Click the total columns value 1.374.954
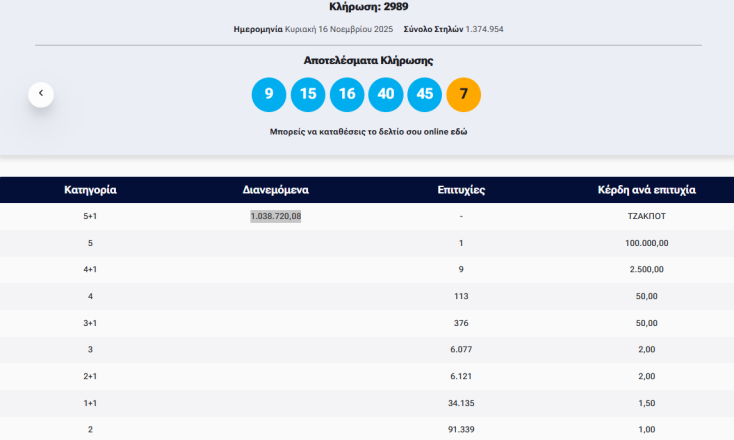 point(484,29)
